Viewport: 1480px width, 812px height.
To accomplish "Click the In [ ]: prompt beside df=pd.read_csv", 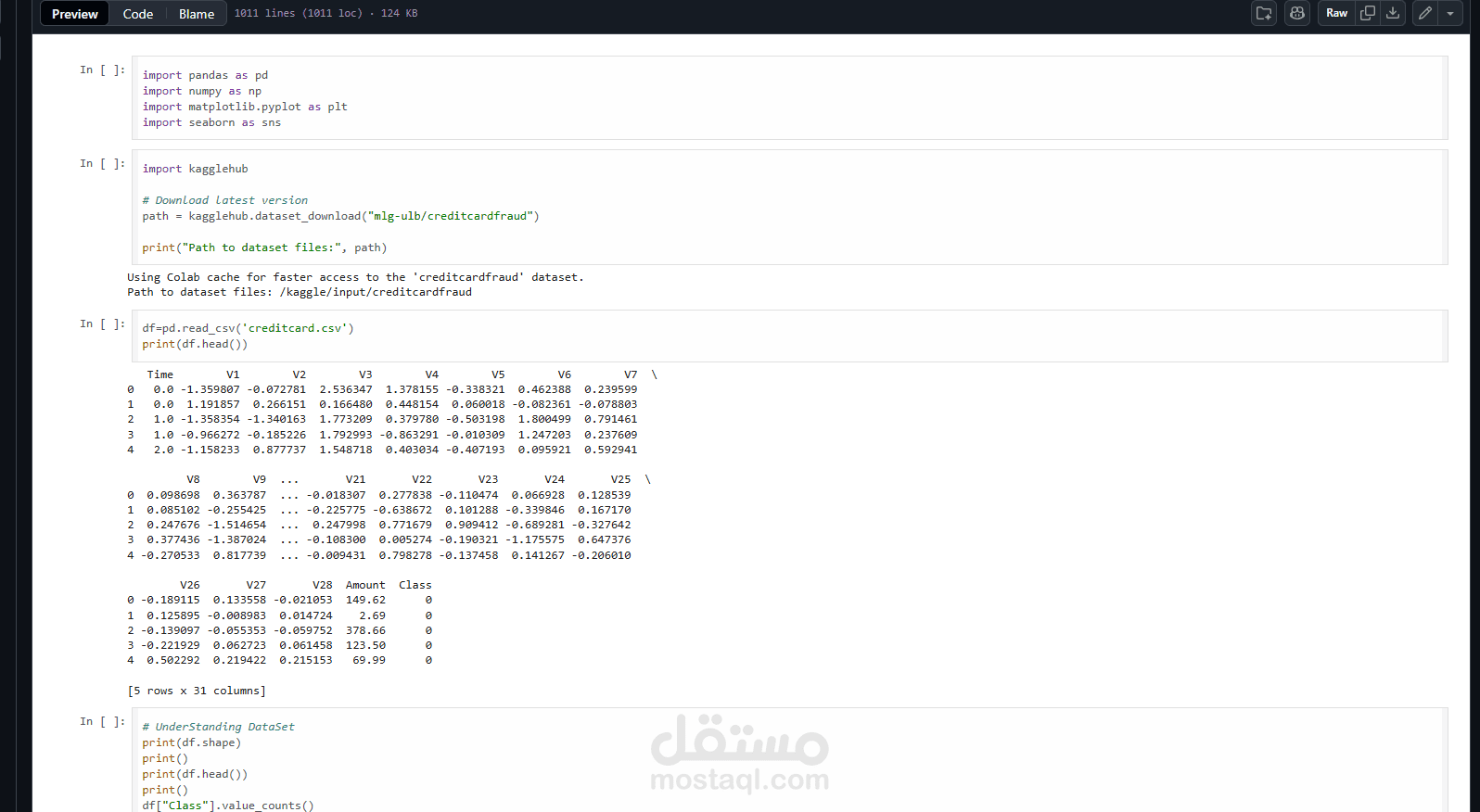I will 102,324.
